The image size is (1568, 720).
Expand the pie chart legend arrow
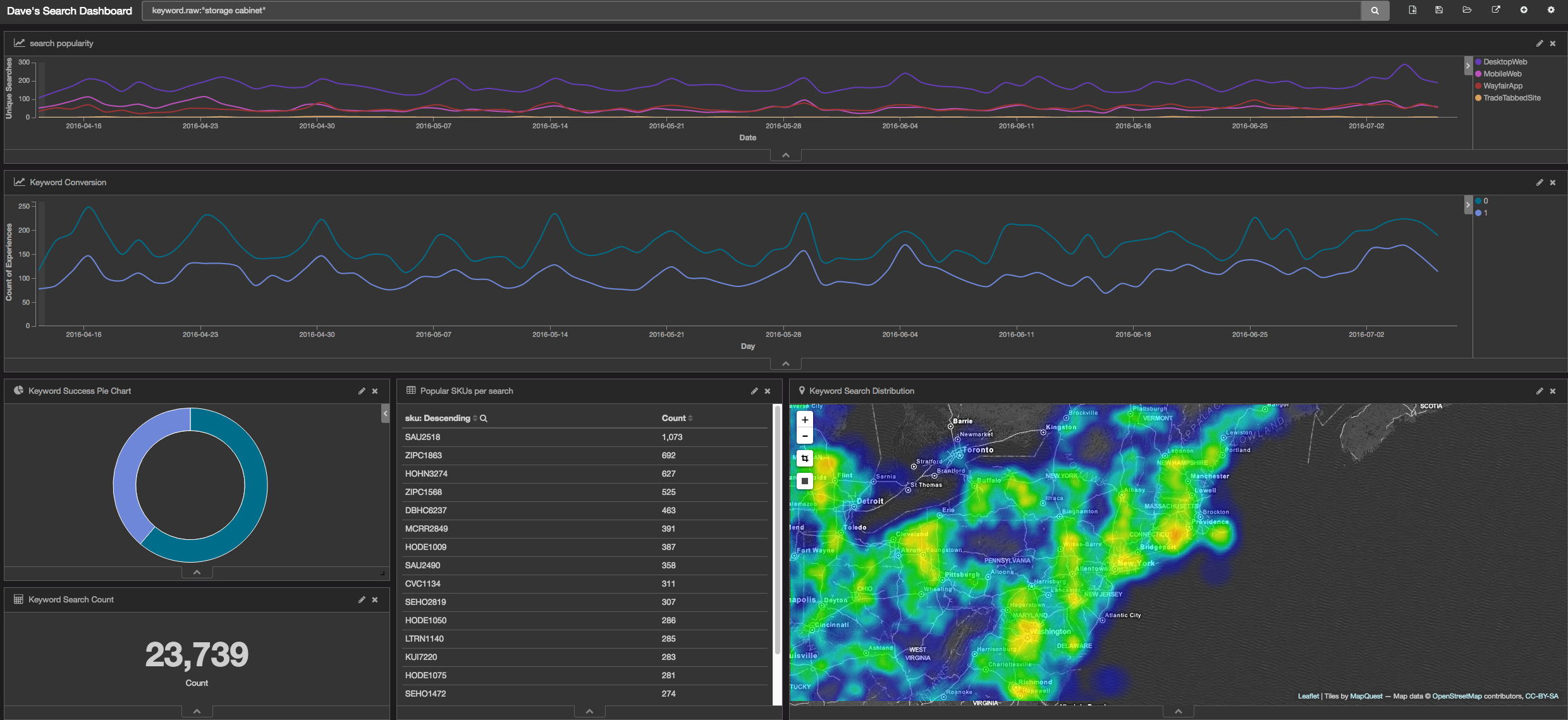(385, 413)
